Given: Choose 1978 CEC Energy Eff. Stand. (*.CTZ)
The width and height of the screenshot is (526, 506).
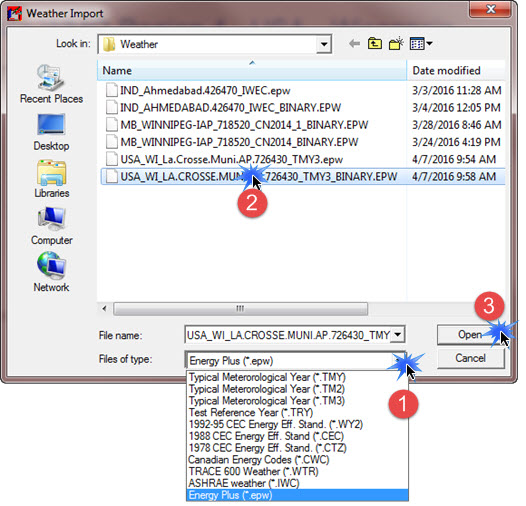Looking at the screenshot, I should coord(297,448).
